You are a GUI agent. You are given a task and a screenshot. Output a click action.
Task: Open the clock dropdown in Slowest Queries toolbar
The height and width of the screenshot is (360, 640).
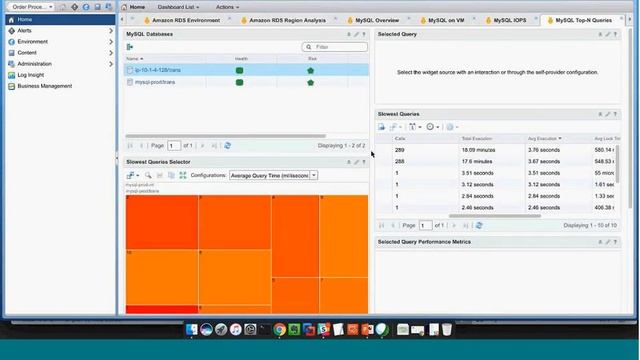pyautogui.click(x=433, y=127)
